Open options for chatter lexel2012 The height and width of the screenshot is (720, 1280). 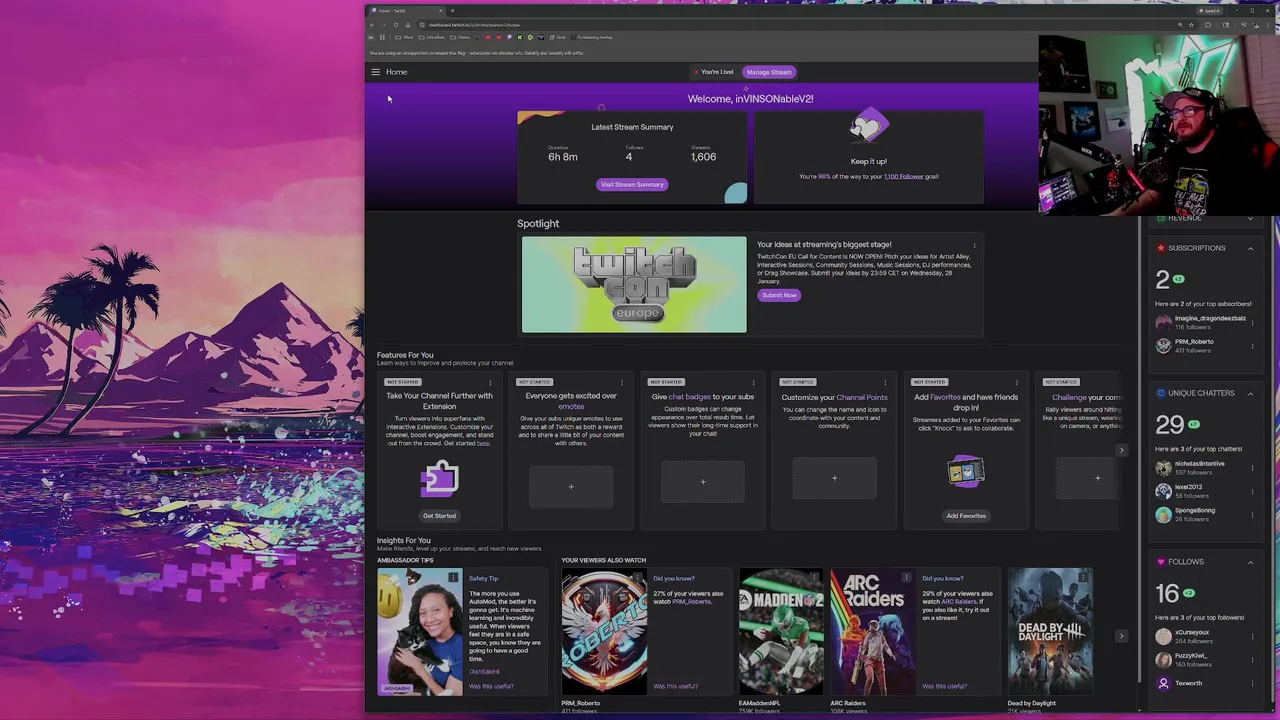1253,491
